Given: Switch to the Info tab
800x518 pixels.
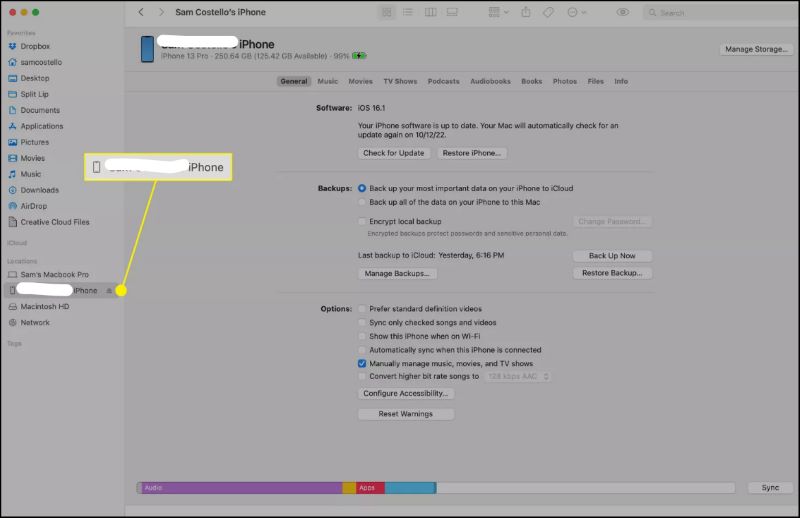Looking at the screenshot, I should tap(621, 81).
